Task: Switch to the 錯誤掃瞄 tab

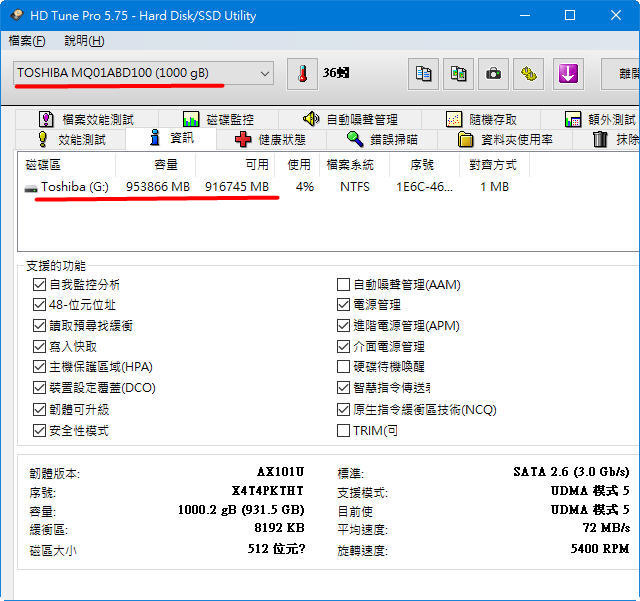Action: [382, 140]
